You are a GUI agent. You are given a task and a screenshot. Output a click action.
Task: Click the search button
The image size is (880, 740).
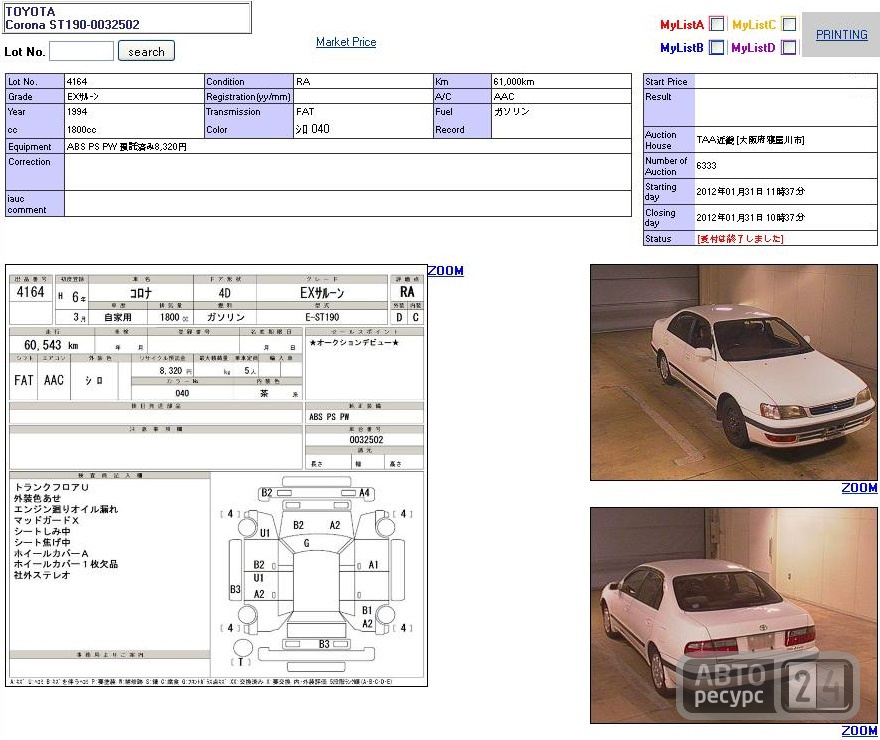coord(146,51)
